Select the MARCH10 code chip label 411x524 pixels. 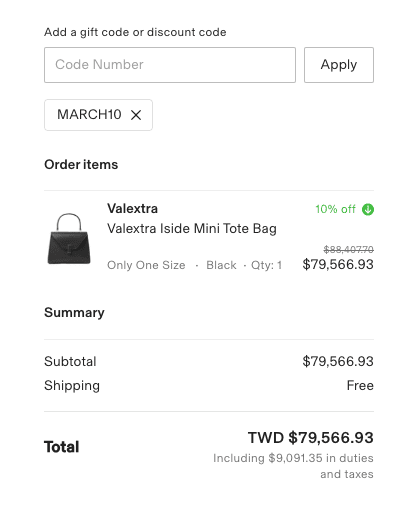point(89,115)
